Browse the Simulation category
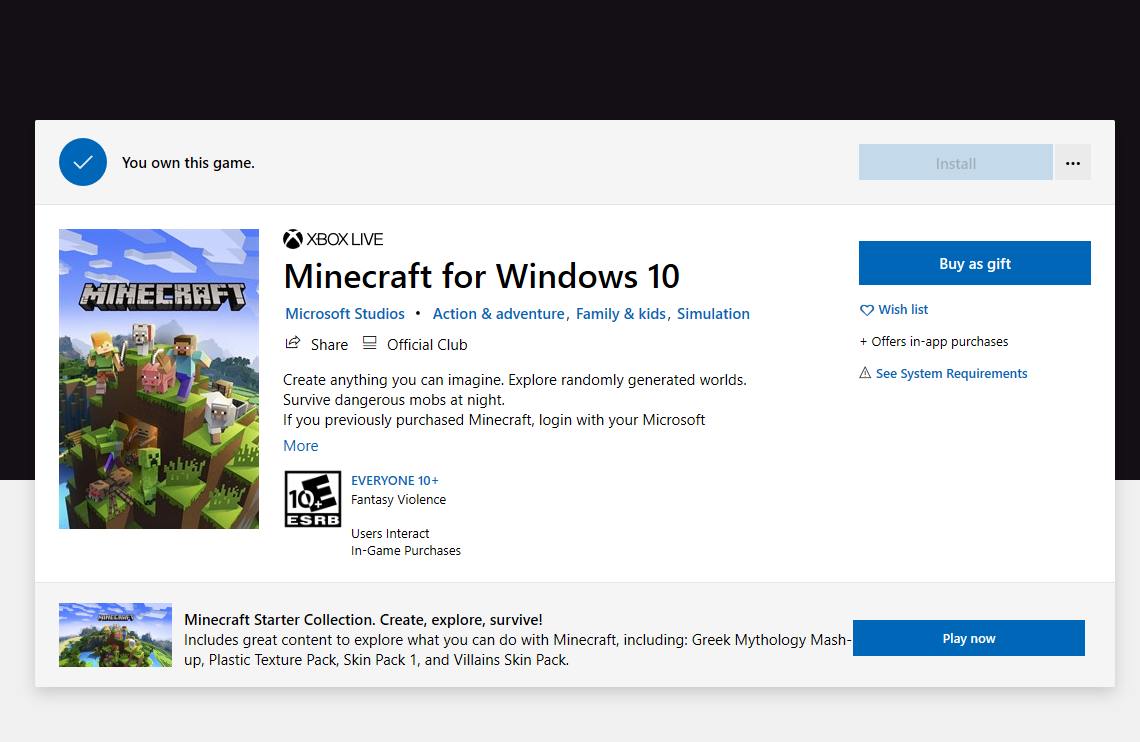The width and height of the screenshot is (1140, 742). click(713, 314)
